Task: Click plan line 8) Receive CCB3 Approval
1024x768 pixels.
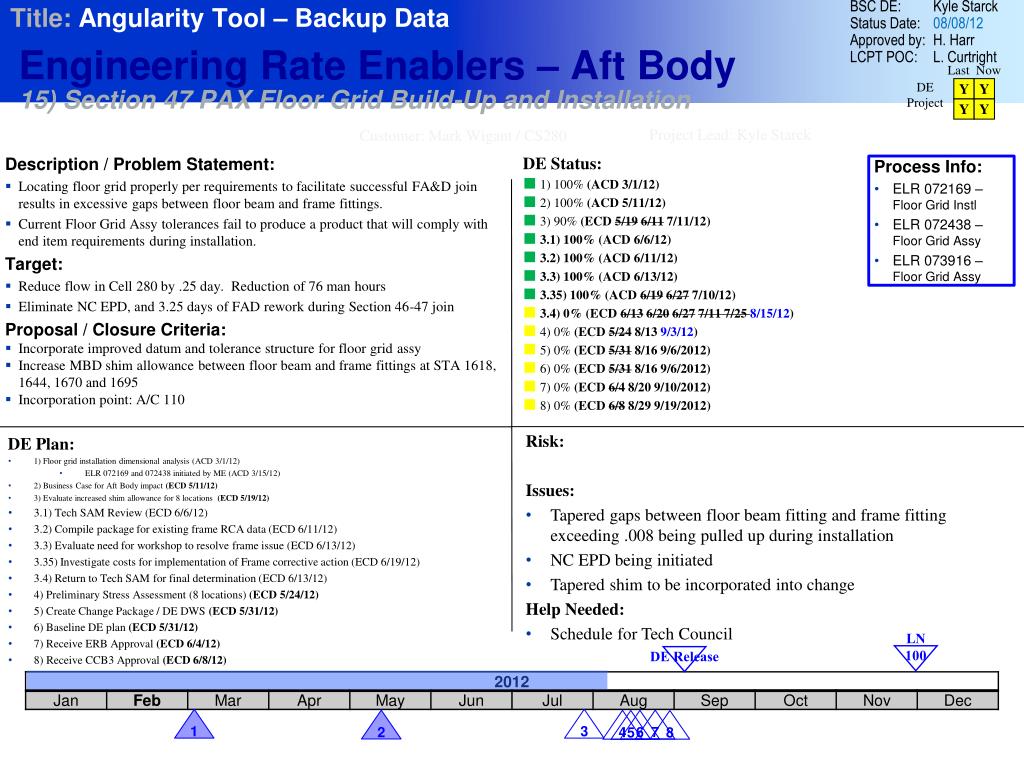Action: (x=129, y=660)
